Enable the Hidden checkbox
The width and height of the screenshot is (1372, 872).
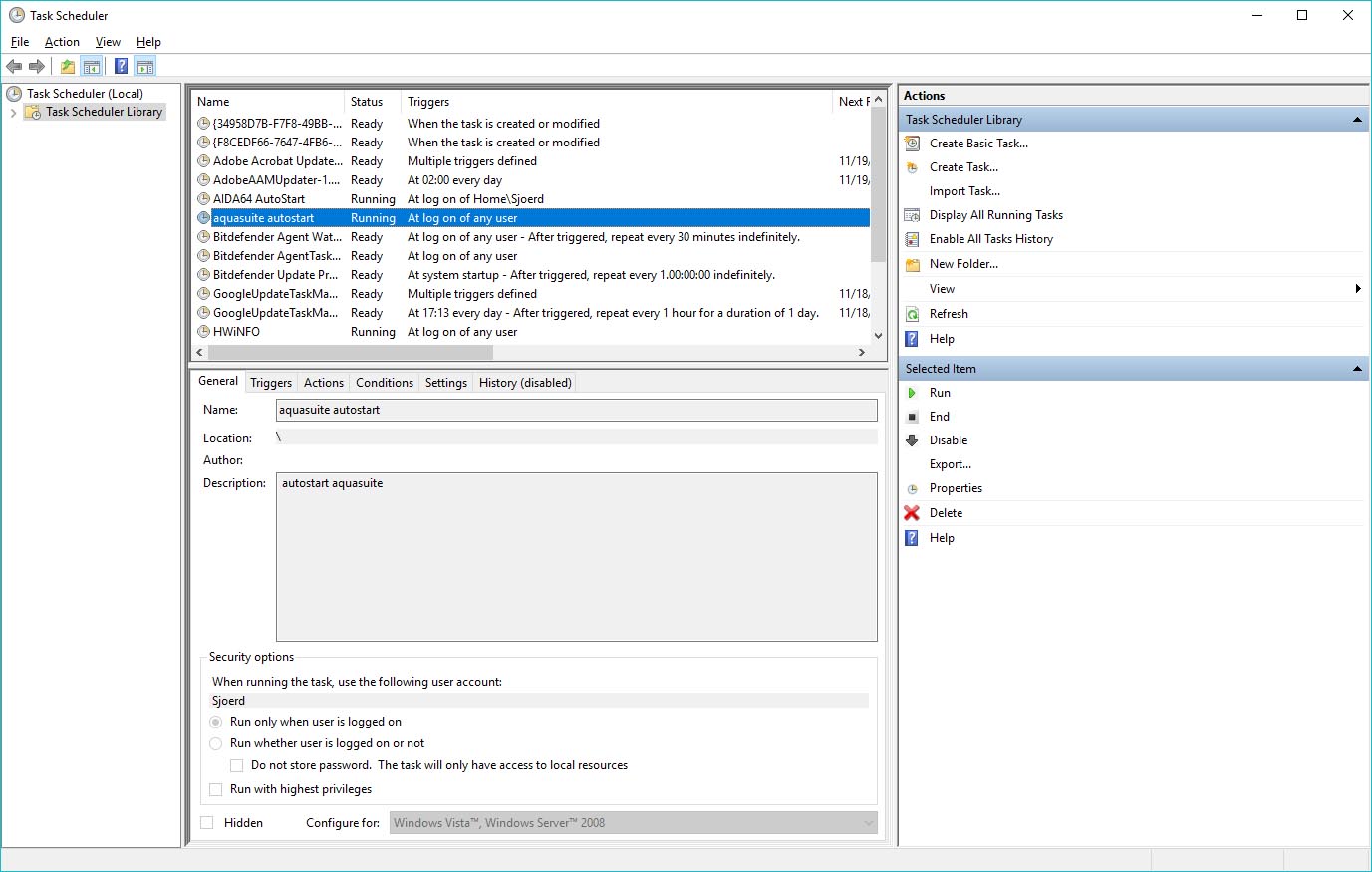207,823
